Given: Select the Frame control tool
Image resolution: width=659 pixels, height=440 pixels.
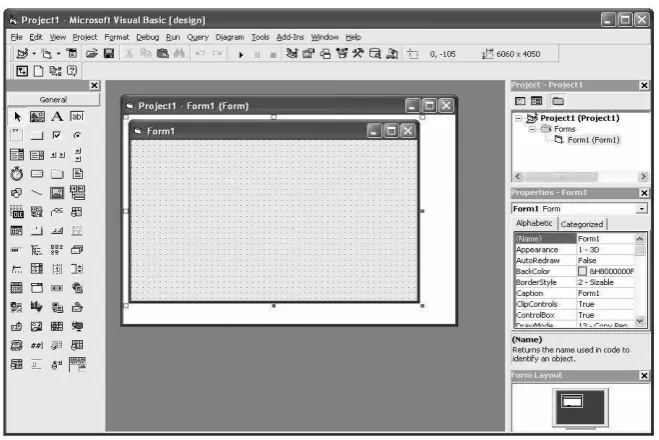Looking at the screenshot, I should click(x=17, y=135).
